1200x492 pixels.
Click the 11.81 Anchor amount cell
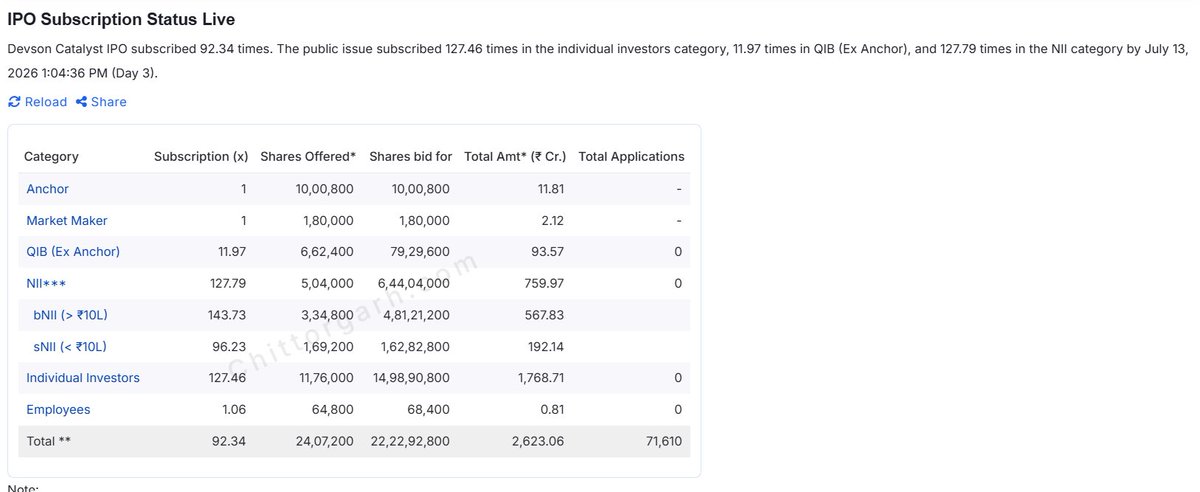[550, 189]
